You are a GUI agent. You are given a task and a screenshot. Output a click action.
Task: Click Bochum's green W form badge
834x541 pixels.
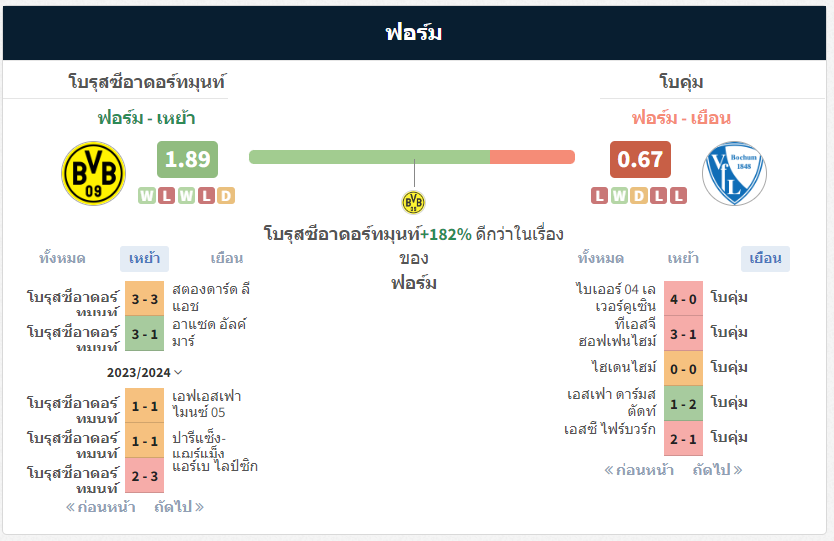click(619, 196)
